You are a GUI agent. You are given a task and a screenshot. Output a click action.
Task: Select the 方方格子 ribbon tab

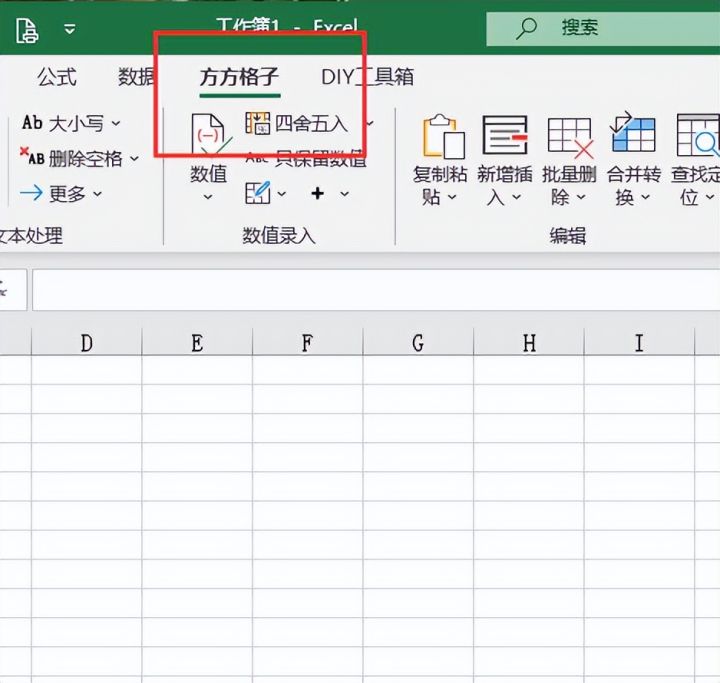click(x=239, y=77)
